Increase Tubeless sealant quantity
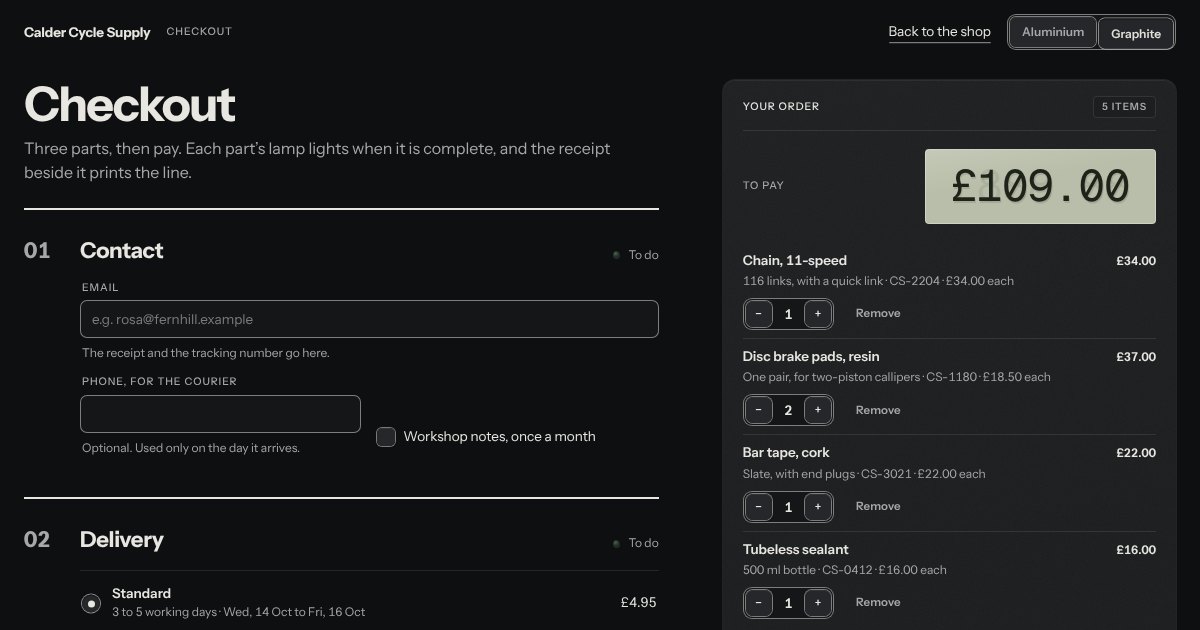The width and height of the screenshot is (1200, 630). click(818, 603)
